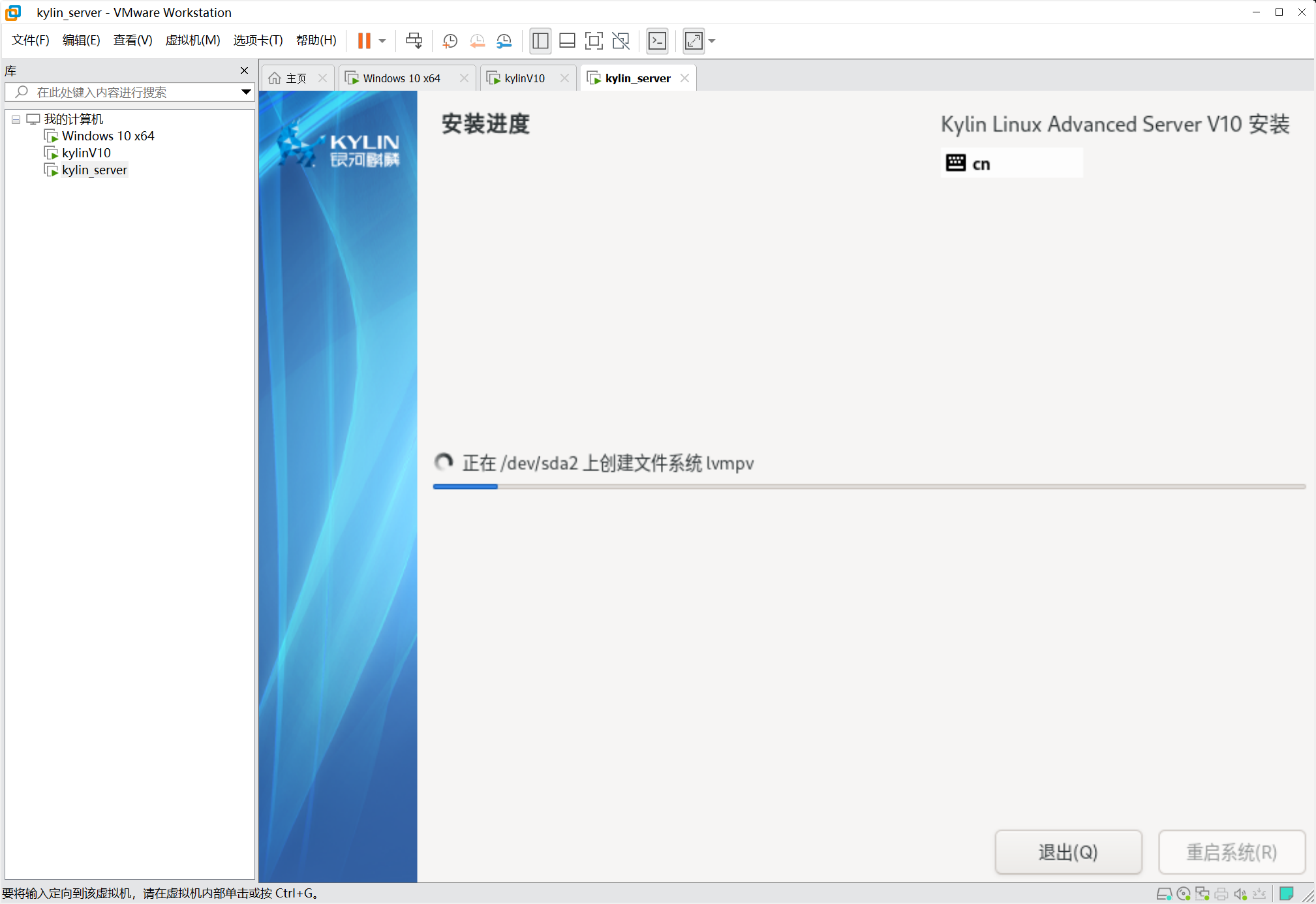This screenshot has height=904, width=1316.
Task: Click the 退出(Q) button
Action: [1068, 852]
